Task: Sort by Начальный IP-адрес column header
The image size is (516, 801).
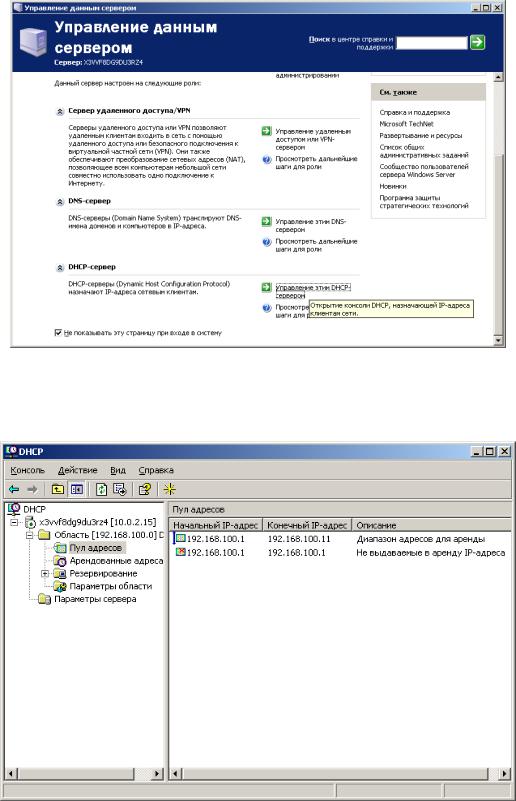Action: coord(216,525)
